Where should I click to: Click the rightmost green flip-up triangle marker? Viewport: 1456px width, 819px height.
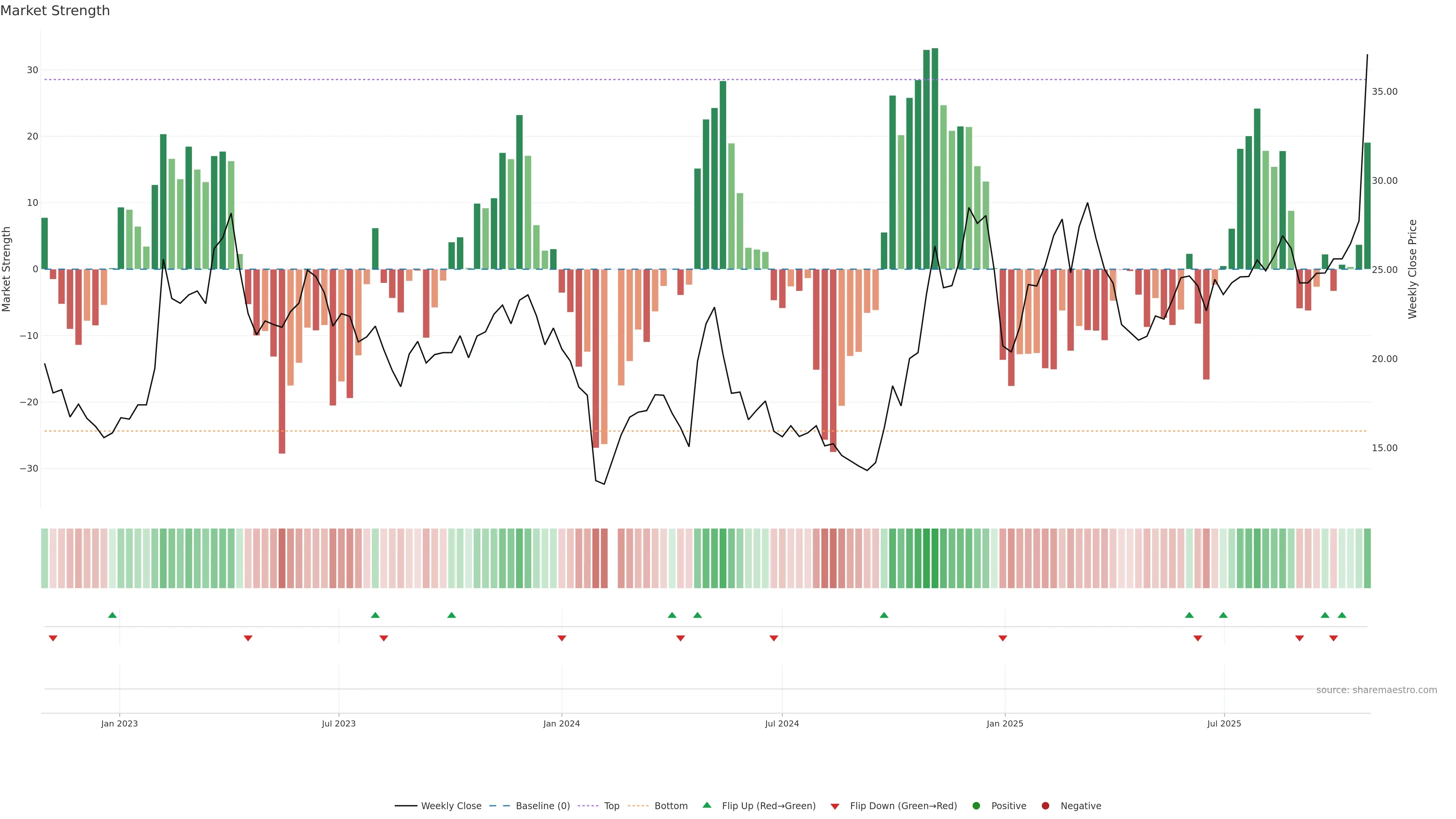1342,615
